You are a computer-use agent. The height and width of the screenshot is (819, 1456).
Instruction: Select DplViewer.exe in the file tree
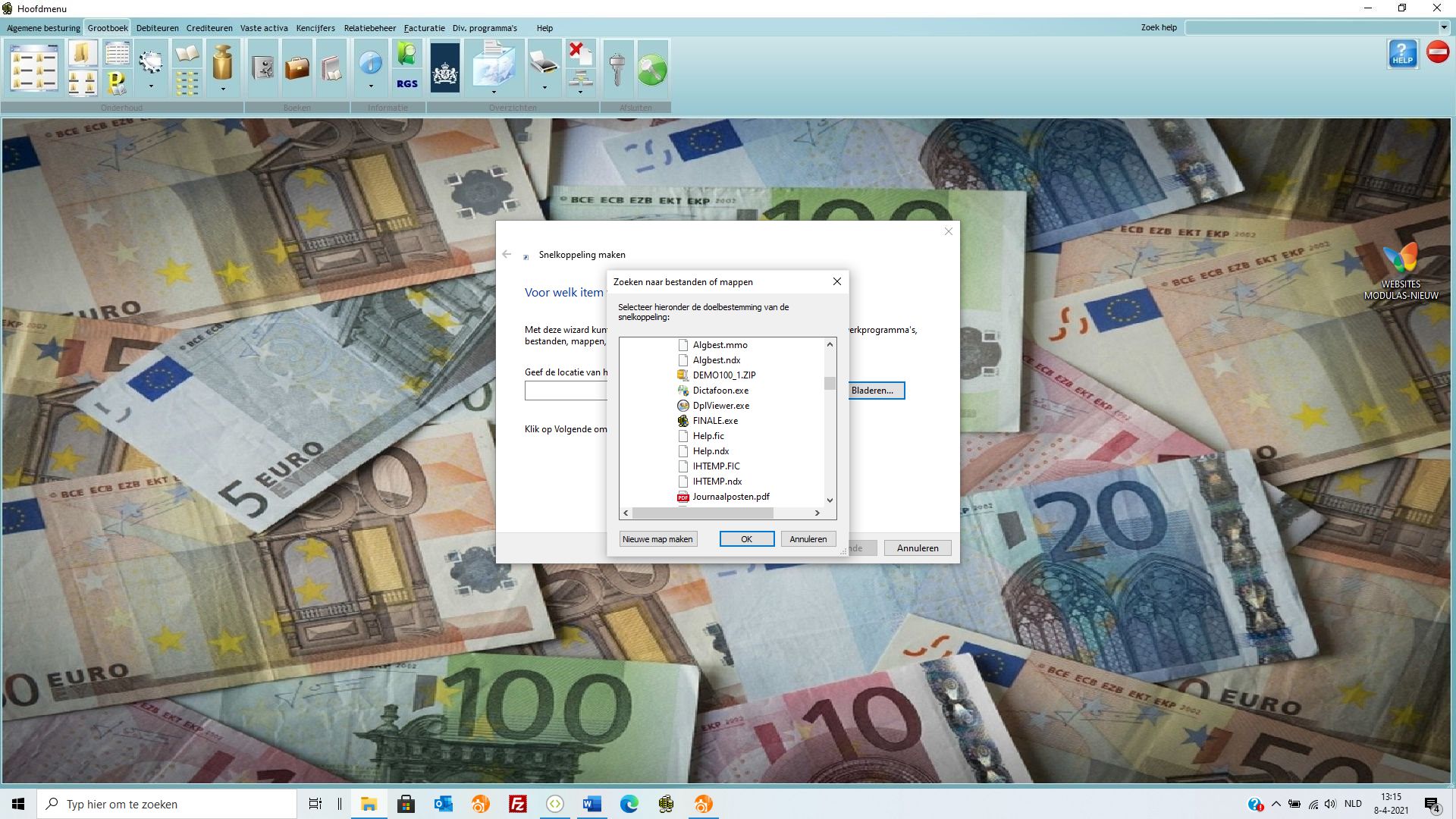pos(721,406)
